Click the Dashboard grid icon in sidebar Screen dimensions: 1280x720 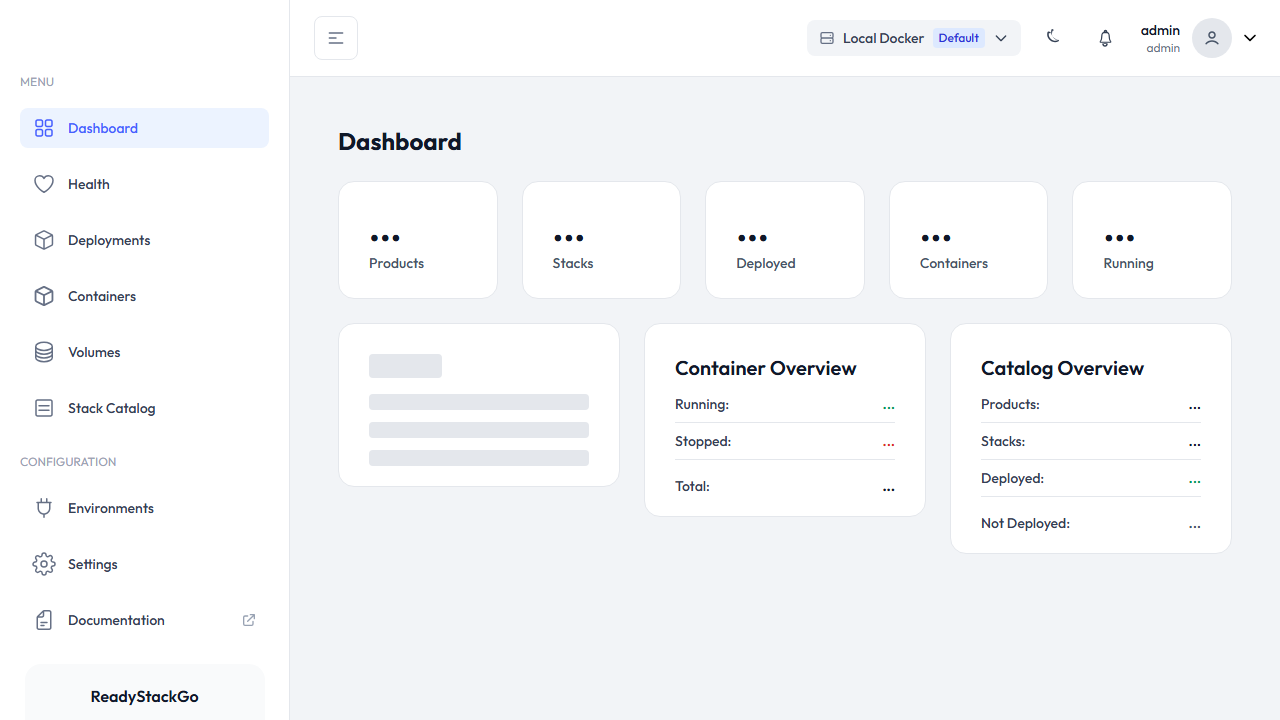(x=44, y=128)
